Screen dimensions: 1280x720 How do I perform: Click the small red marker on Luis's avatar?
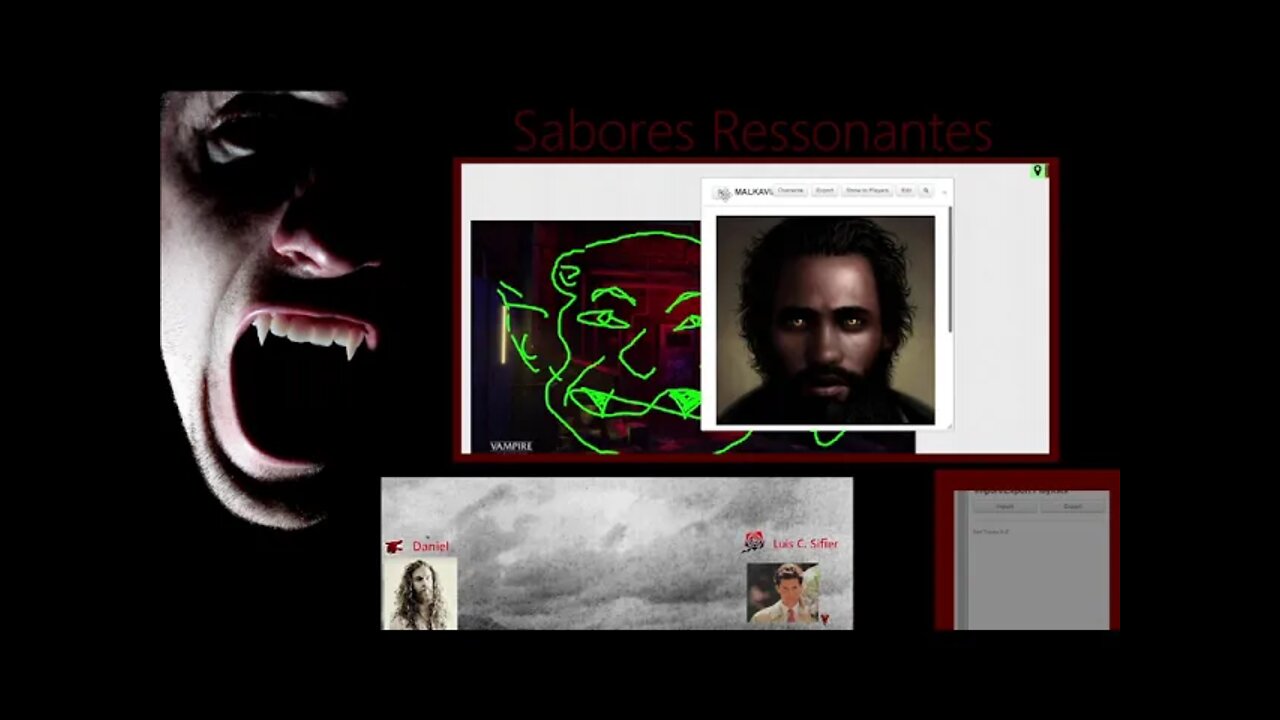pos(824,619)
